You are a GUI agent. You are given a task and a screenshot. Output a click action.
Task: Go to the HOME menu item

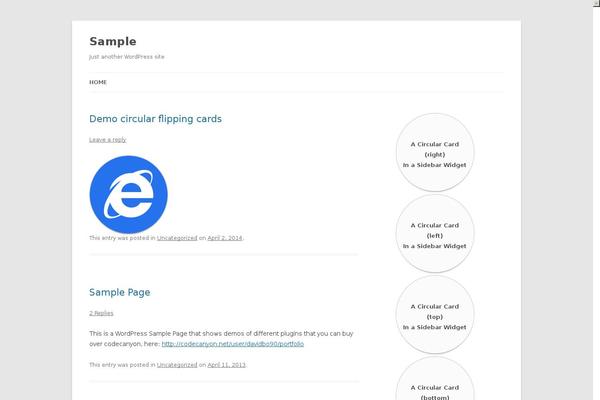coord(98,82)
